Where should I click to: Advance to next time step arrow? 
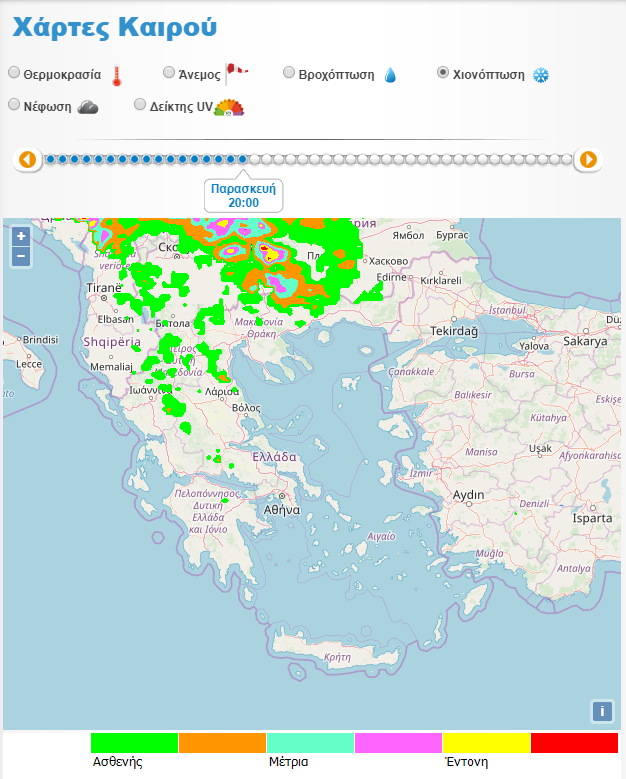coord(588,160)
